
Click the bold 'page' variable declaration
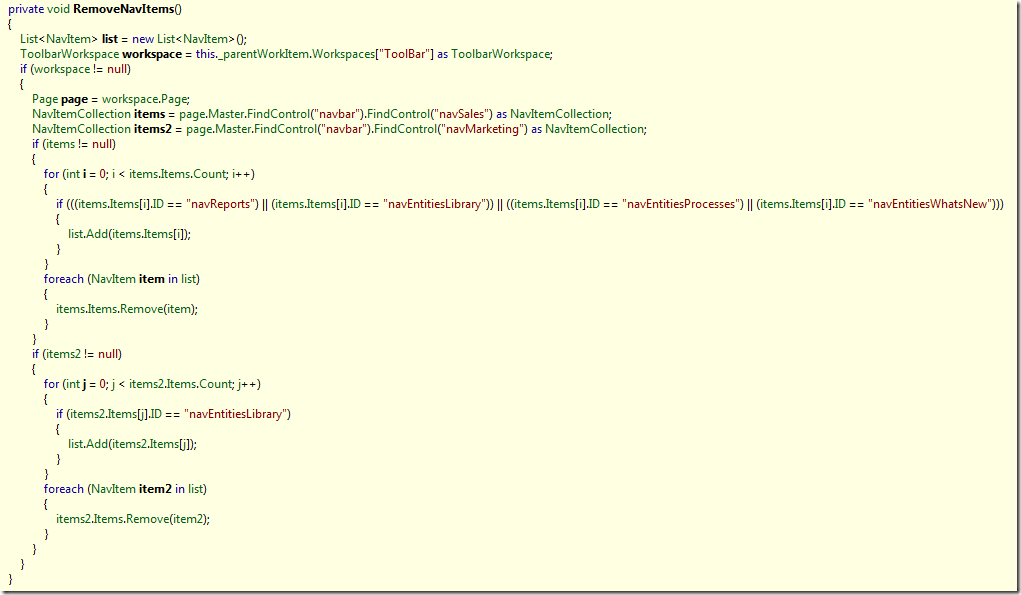(x=74, y=99)
